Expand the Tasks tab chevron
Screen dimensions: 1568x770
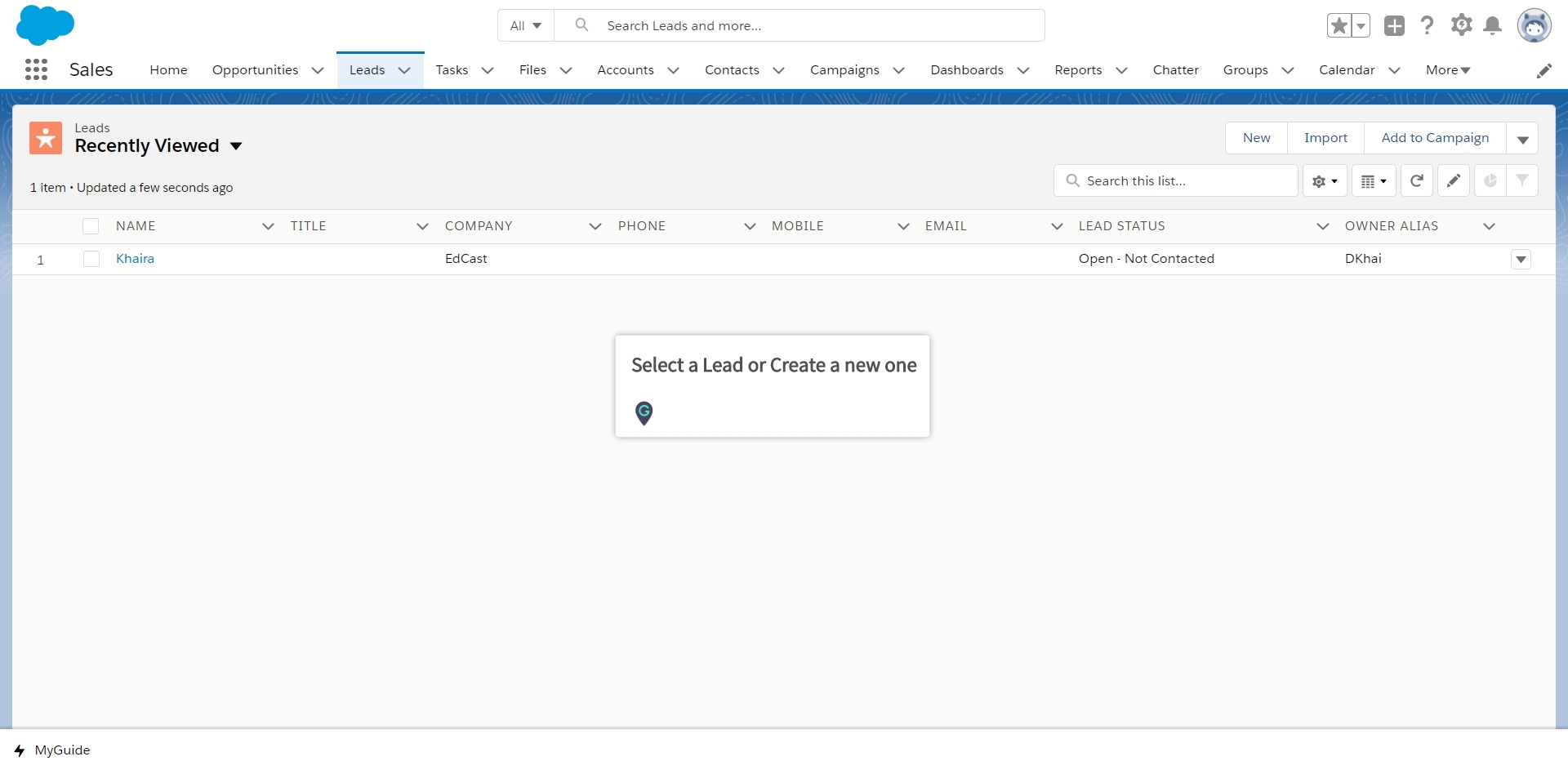point(488,70)
